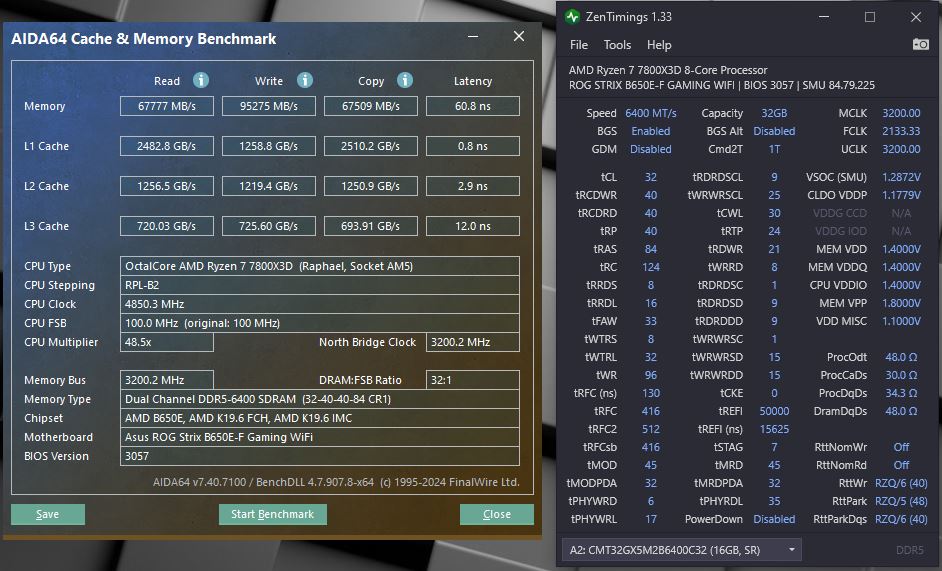Click the tRFC (ns) value 130

point(651,393)
